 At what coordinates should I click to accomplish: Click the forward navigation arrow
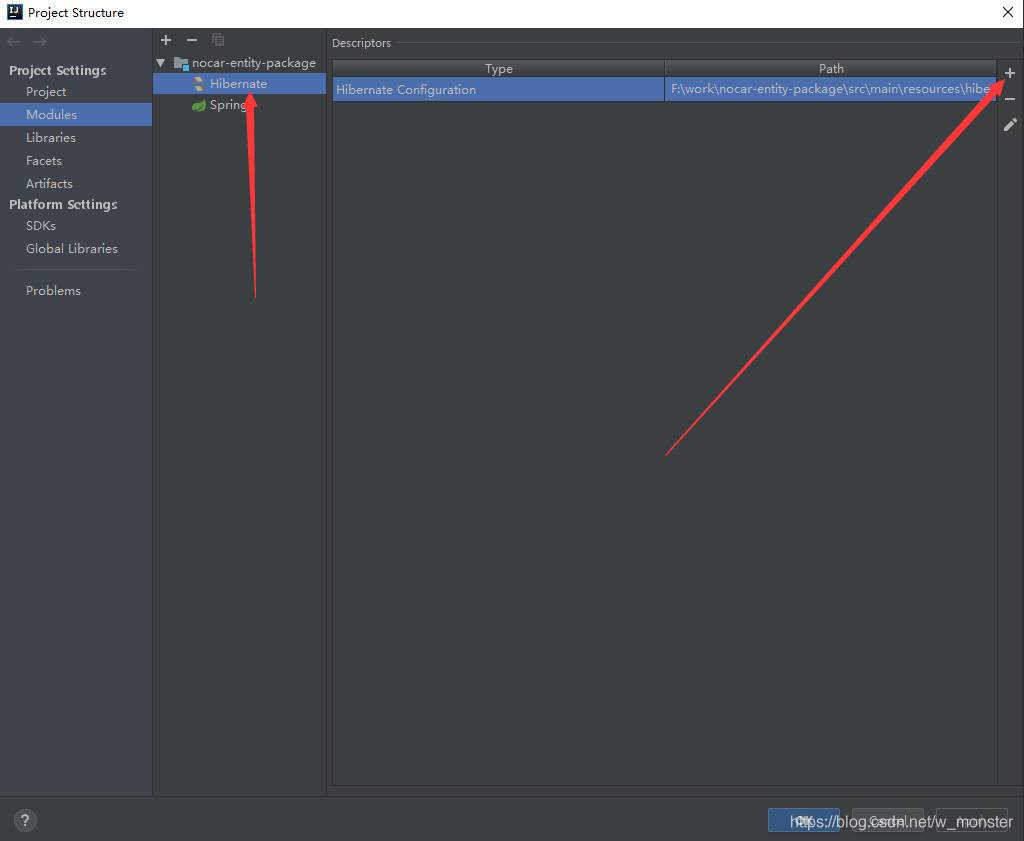click(40, 42)
